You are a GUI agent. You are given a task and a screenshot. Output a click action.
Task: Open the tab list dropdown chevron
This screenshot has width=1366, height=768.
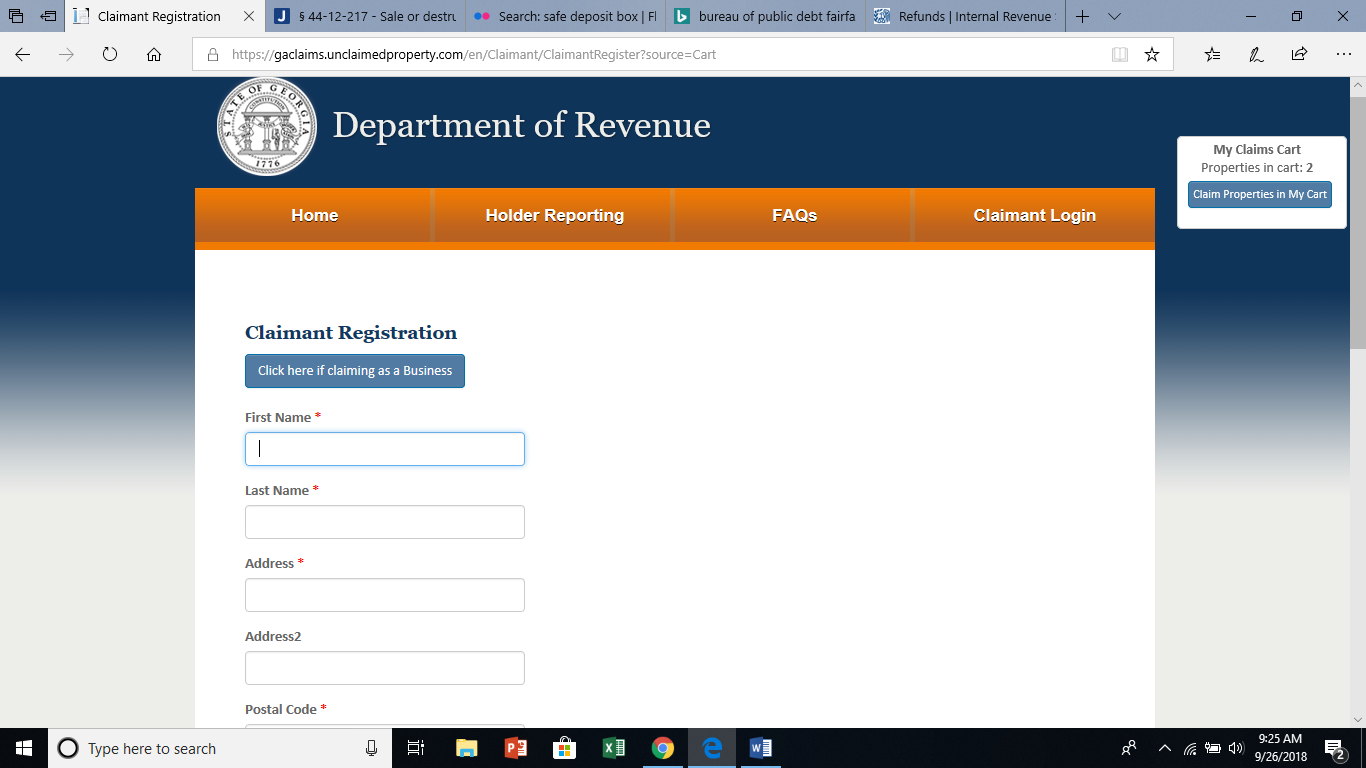tap(1114, 16)
